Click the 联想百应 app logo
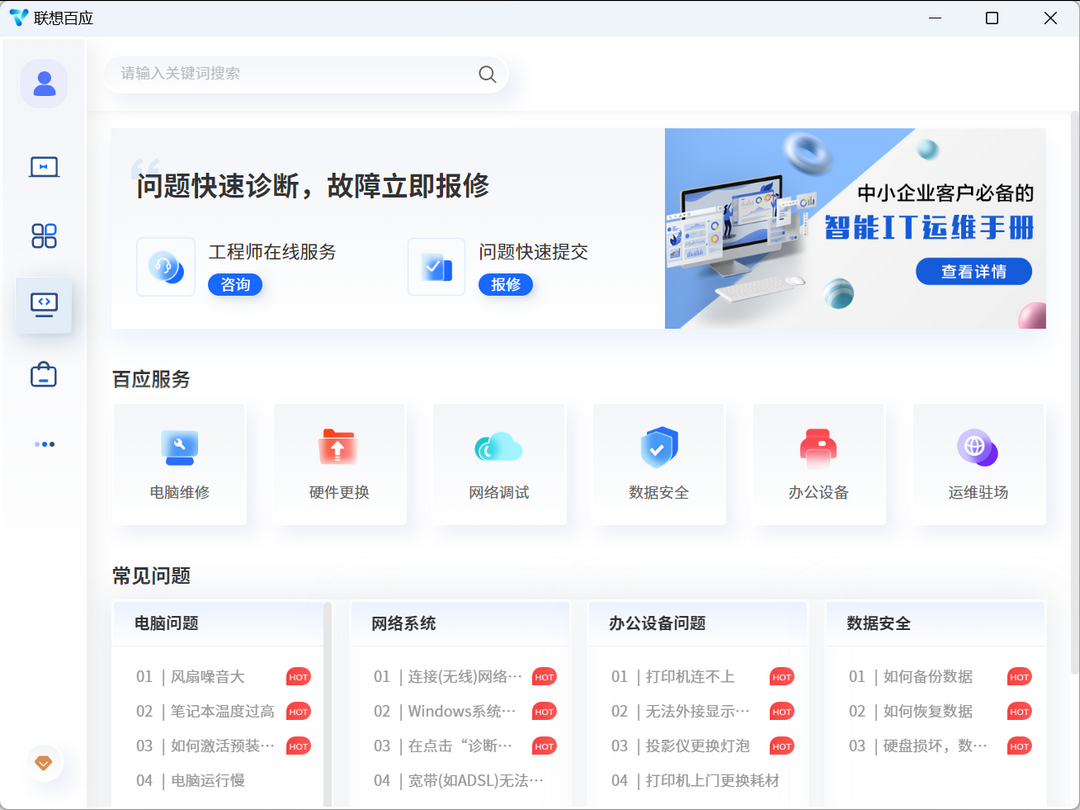The image size is (1080, 810). click(x=19, y=18)
